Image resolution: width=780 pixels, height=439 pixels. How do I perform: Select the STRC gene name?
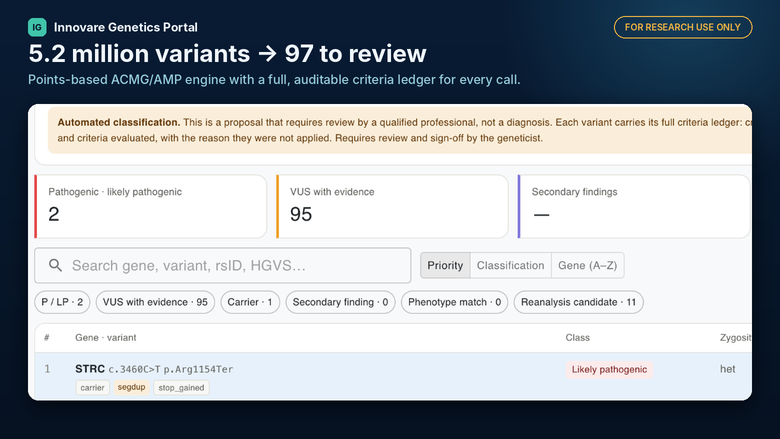point(90,369)
